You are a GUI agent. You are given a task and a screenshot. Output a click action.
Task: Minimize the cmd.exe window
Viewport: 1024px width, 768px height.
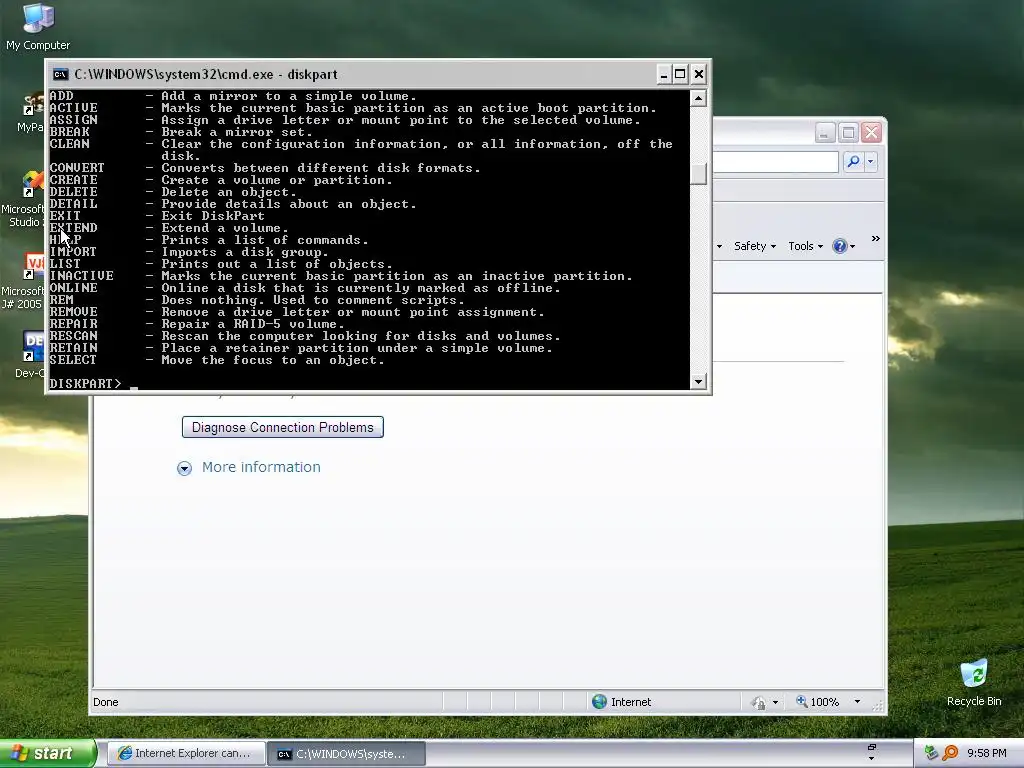tap(664, 74)
